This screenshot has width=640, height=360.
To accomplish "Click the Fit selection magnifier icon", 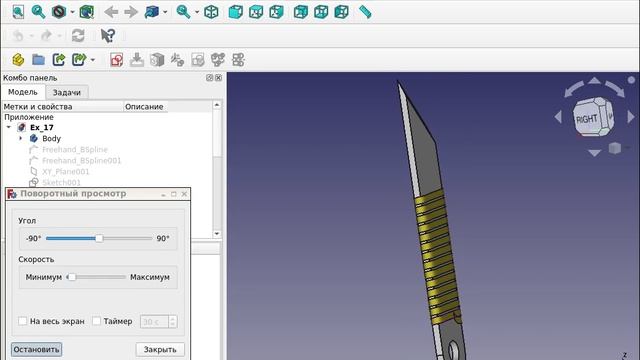I will (38, 12).
